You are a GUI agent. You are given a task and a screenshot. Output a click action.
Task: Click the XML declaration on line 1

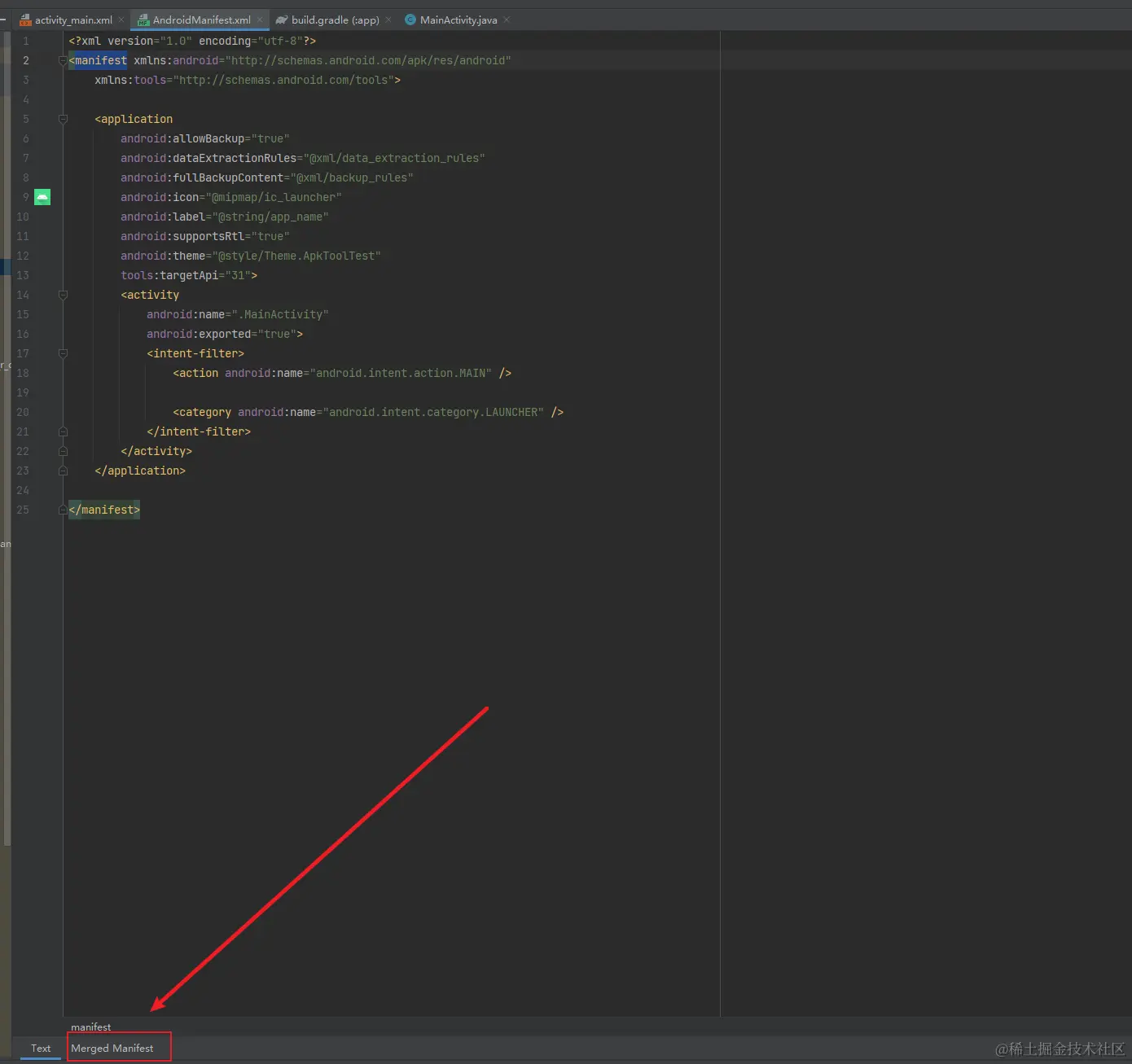pos(192,41)
